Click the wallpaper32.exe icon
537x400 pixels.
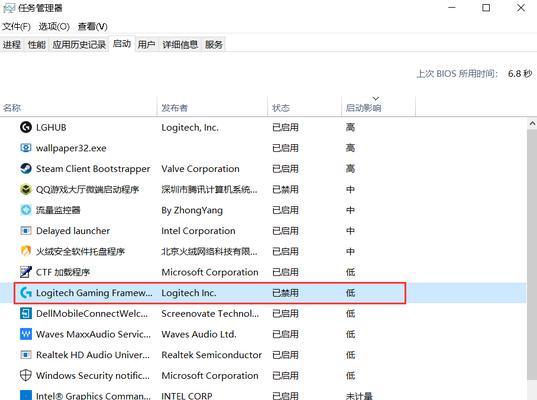(x=26, y=148)
